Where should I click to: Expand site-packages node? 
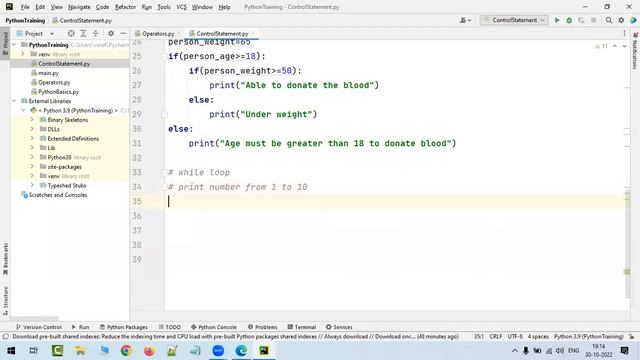32,167
